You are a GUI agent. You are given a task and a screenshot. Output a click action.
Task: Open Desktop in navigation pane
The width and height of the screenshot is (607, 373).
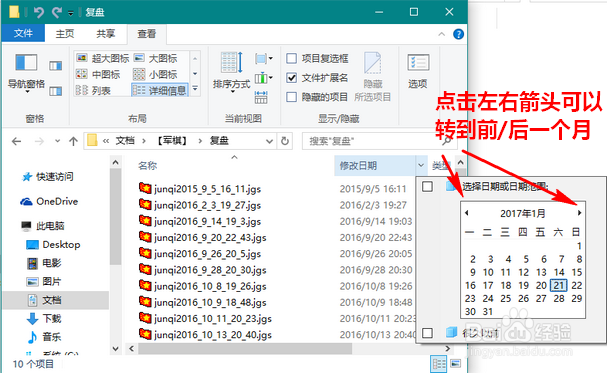pyautogui.click(x=53, y=245)
